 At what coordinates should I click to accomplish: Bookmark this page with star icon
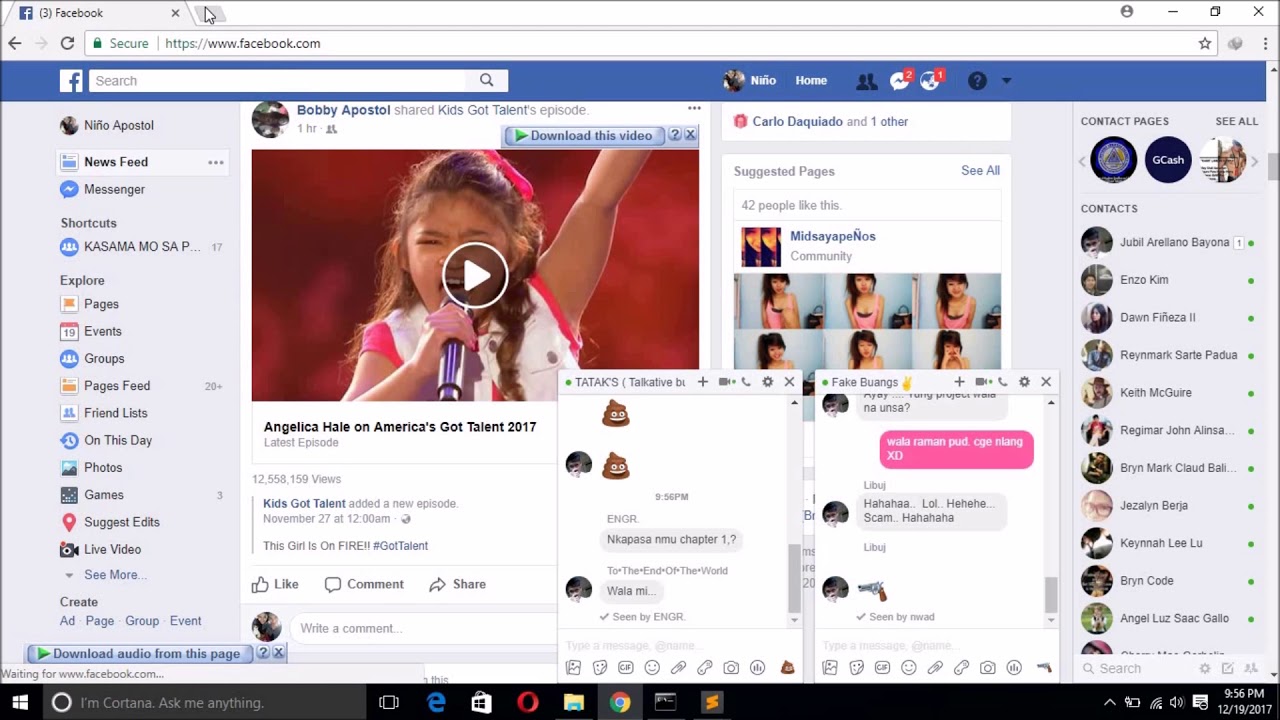pyautogui.click(x=1205, y=43)
